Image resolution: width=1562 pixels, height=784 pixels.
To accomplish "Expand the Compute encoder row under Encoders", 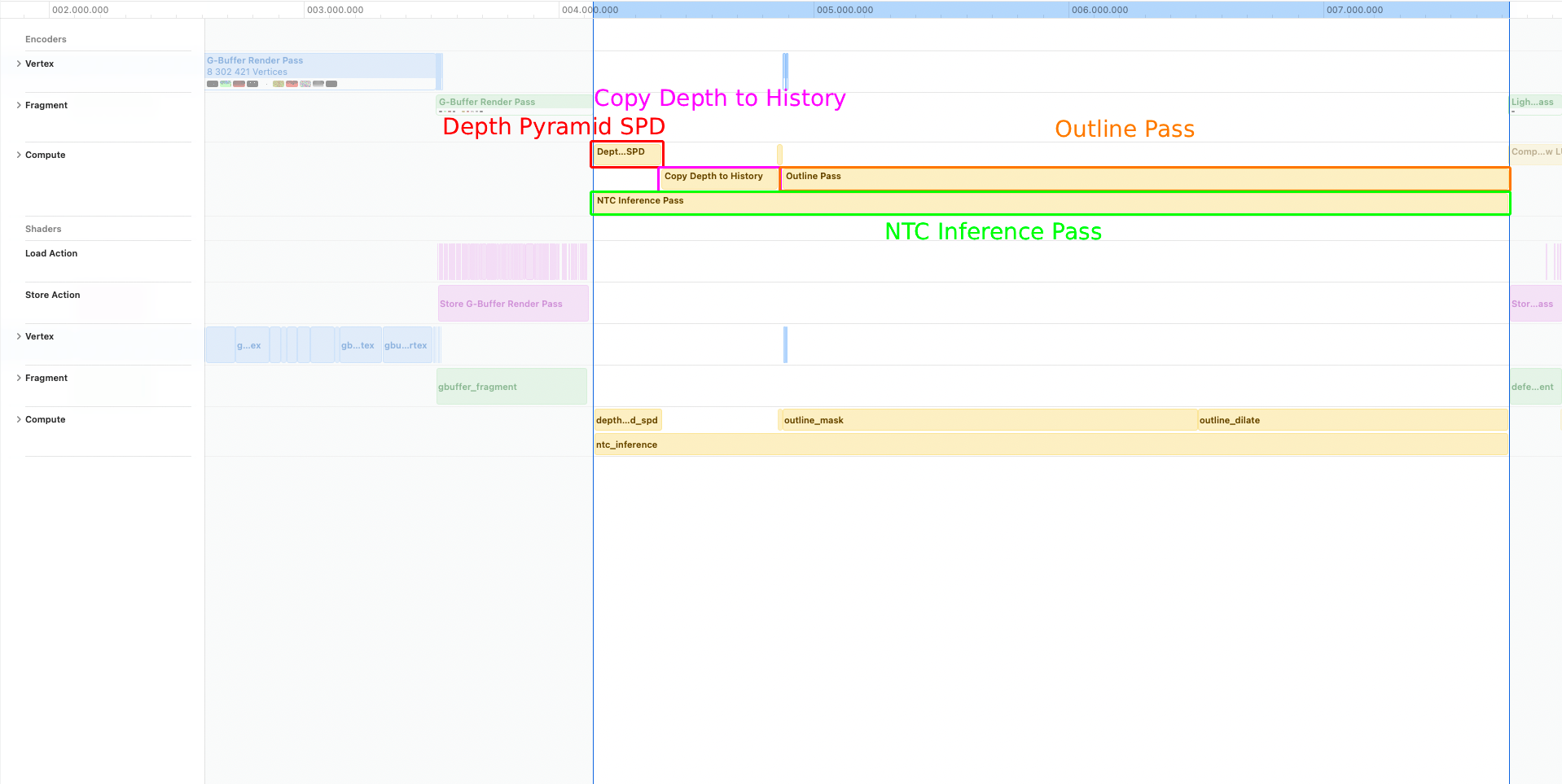I will pyautogui.click(x=19, y=155).
